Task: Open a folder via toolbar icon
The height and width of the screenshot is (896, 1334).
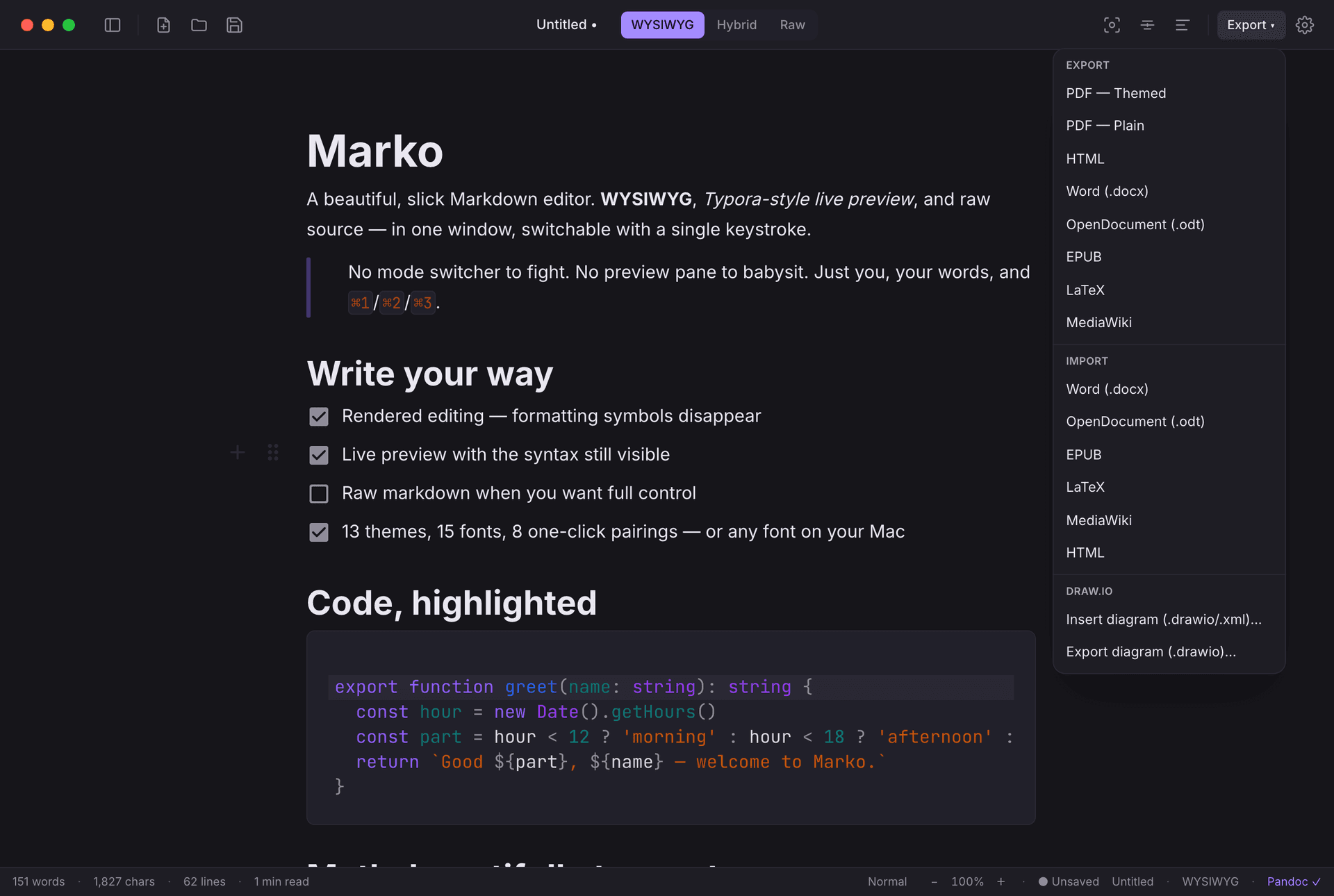Action: coord(199,25)
